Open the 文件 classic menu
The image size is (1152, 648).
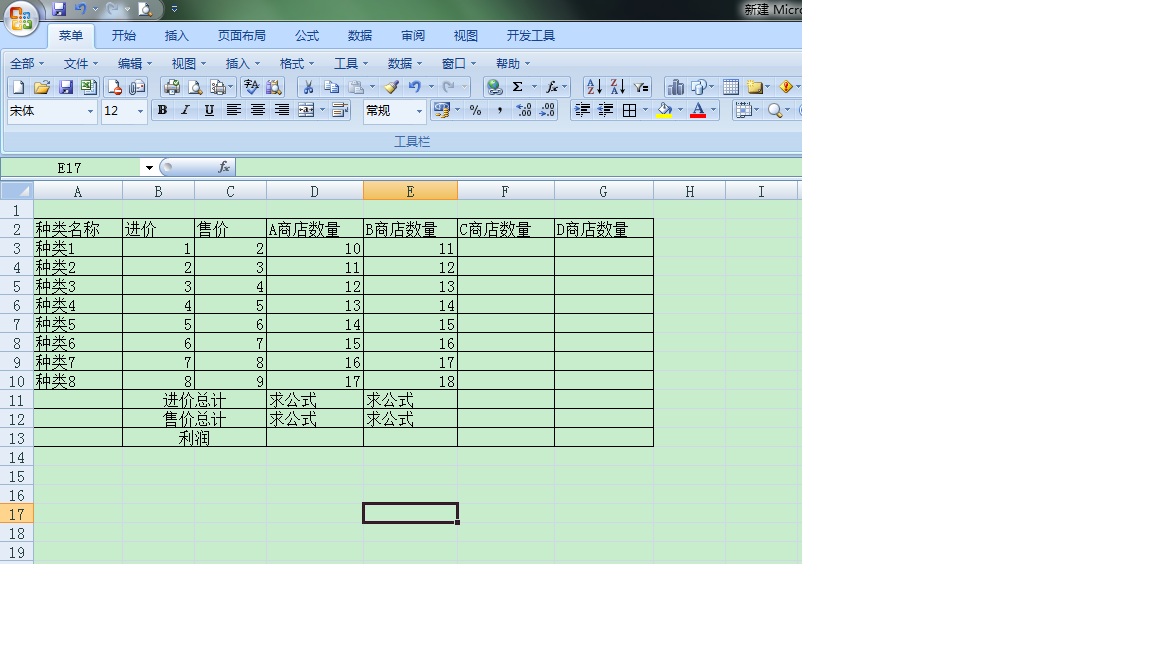pos(81,64)
